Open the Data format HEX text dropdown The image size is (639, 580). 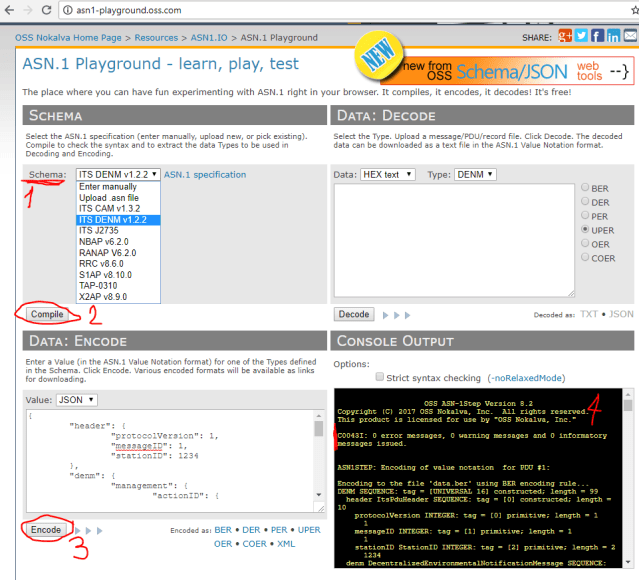pyautogui.click(x=388, y=174)
